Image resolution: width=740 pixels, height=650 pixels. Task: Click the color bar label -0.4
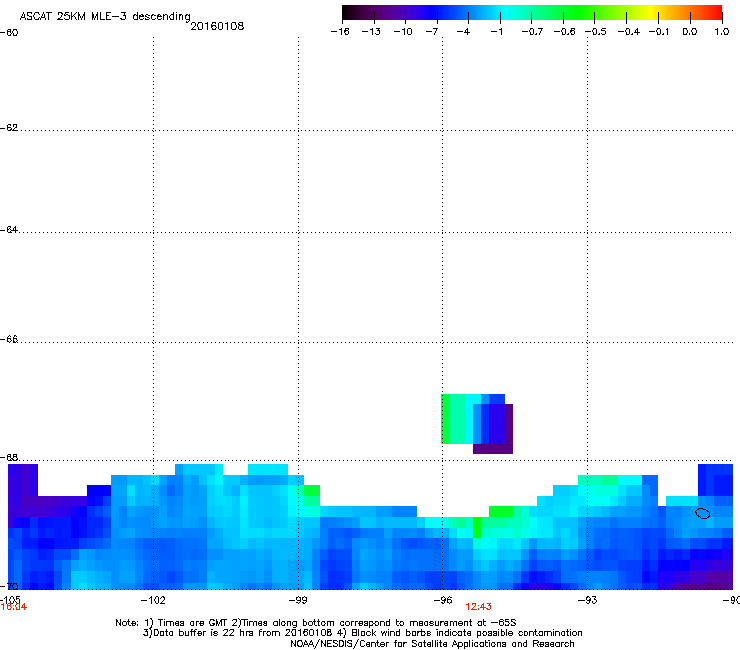pyautogui.click(x=629, y=32)
